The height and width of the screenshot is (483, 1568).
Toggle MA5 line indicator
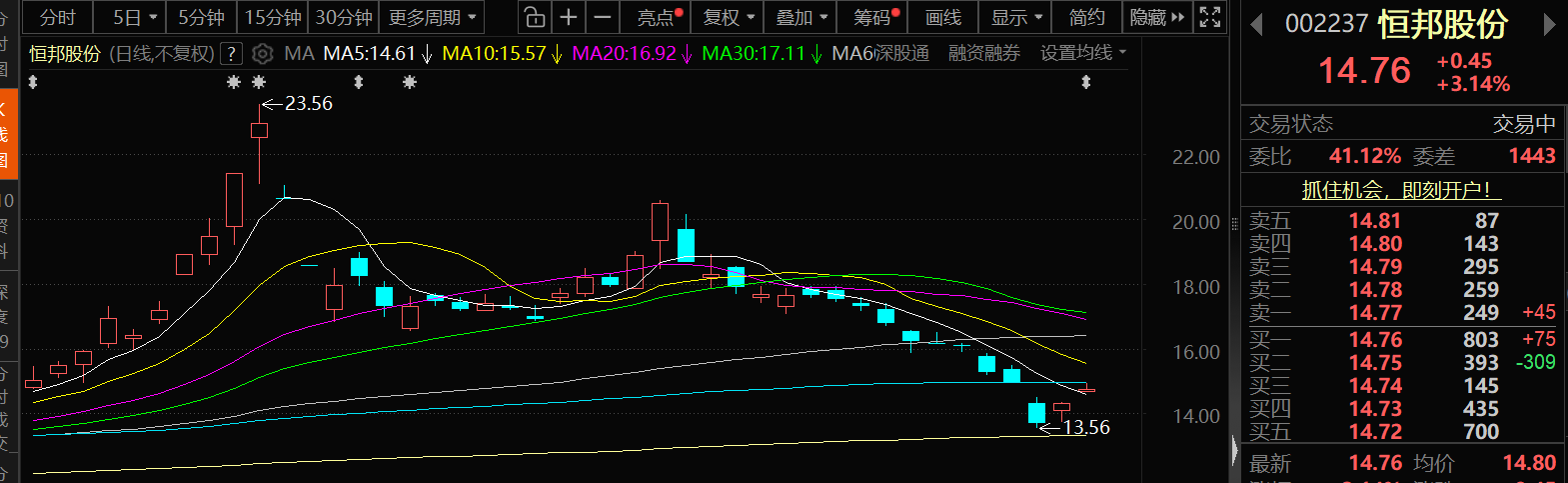pyautogui.click(x=378, y=54)
